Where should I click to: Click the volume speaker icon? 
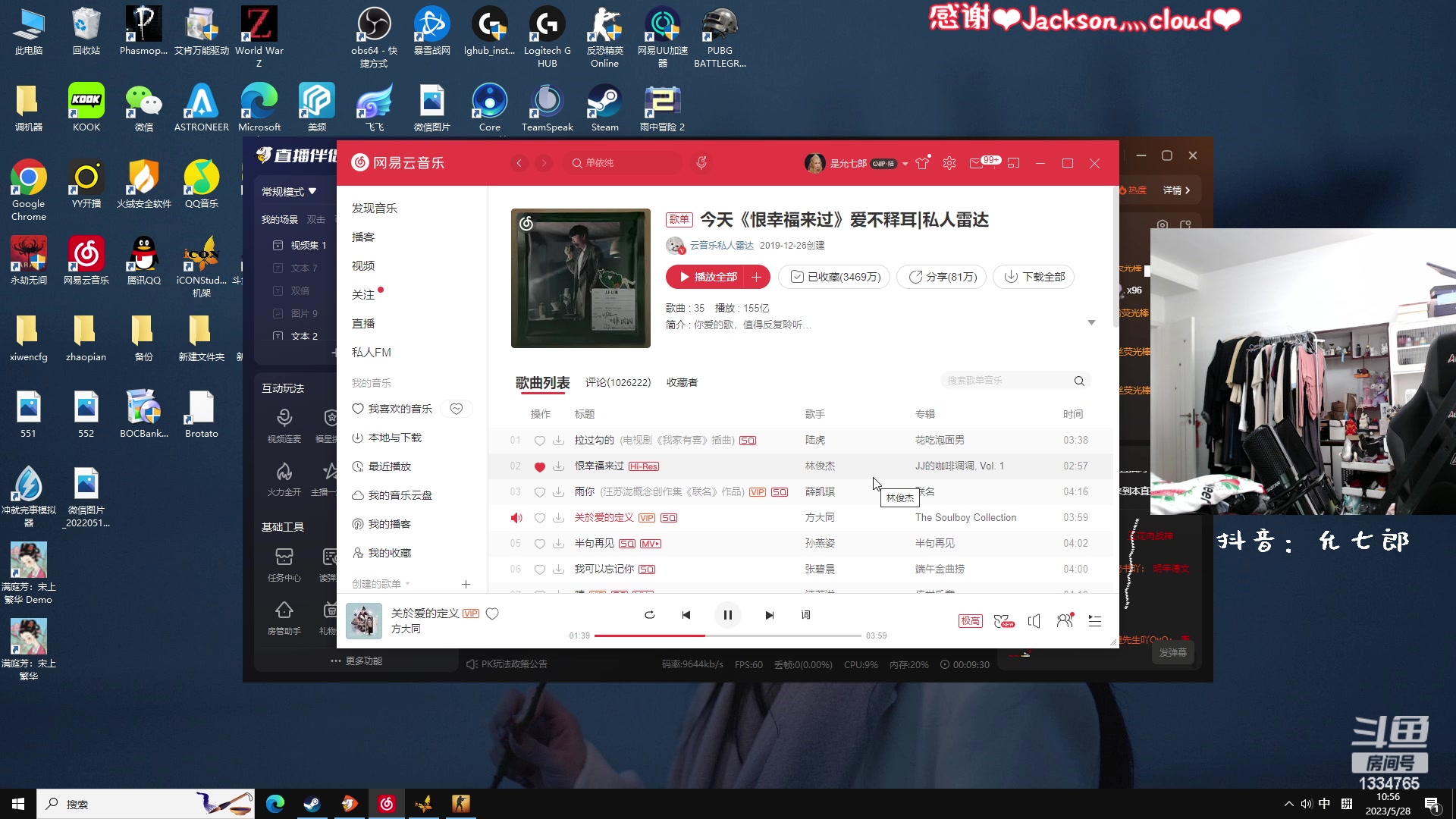1034,621
